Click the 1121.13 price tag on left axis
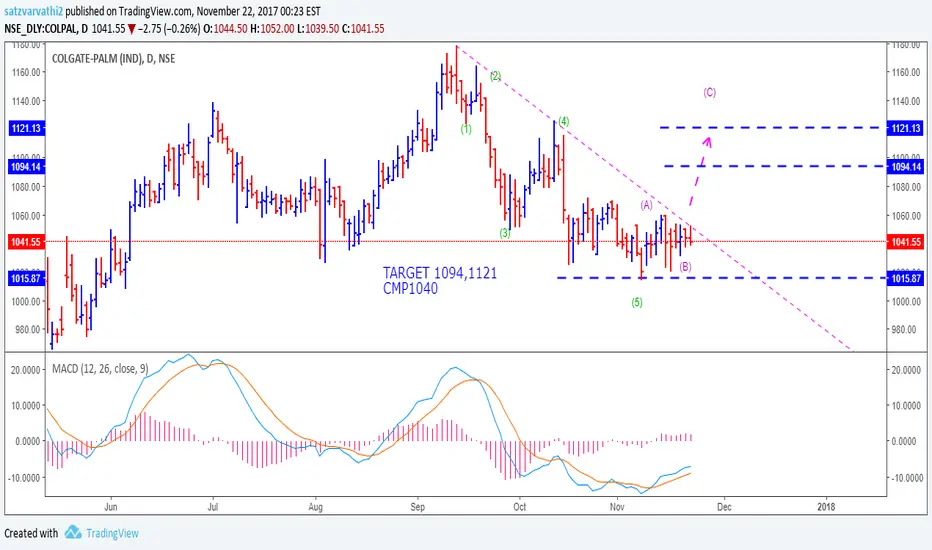Viewport: 932px width, 550px height. tap(26, 128)
